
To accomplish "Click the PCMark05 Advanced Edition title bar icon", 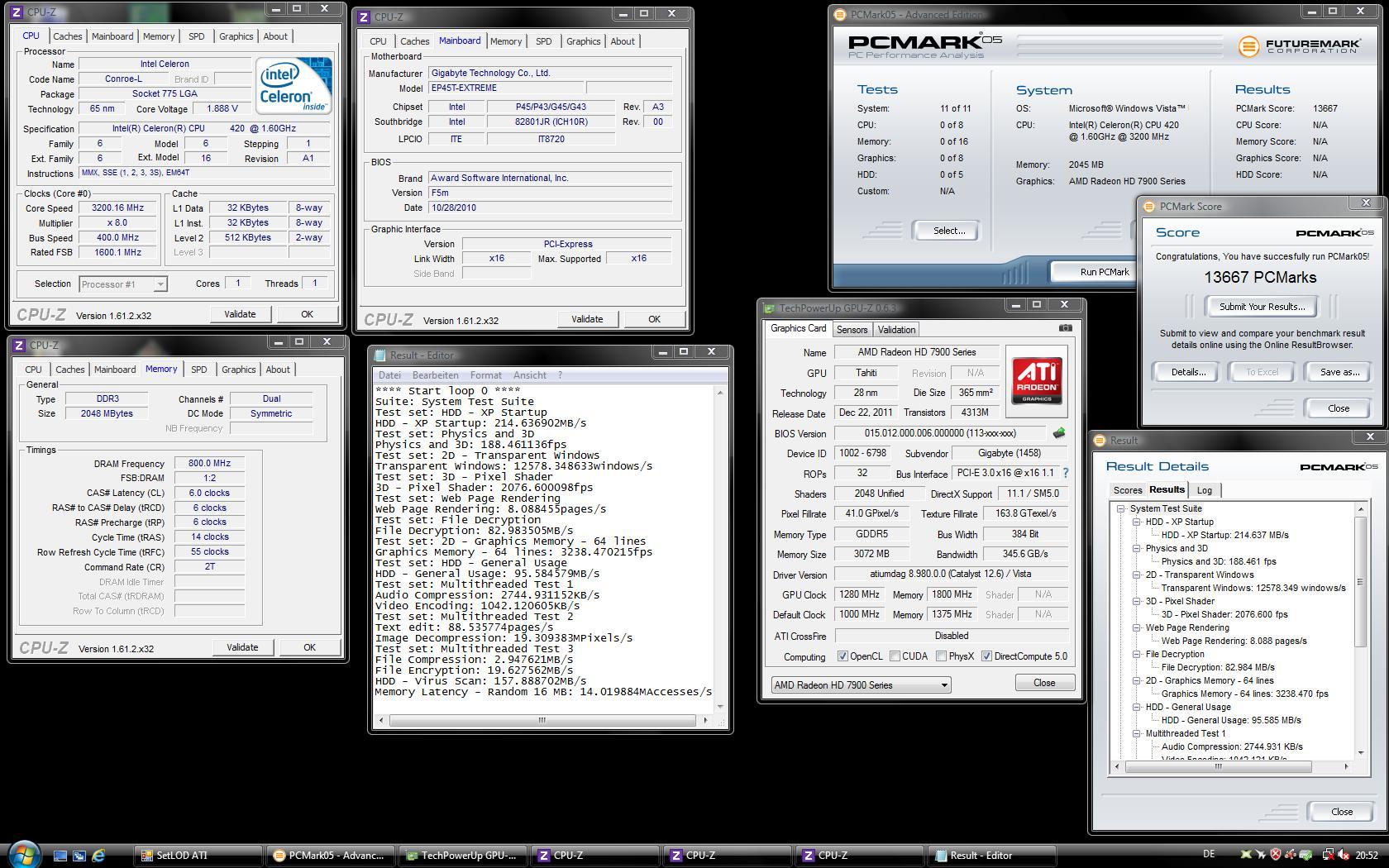I will 840,14.
